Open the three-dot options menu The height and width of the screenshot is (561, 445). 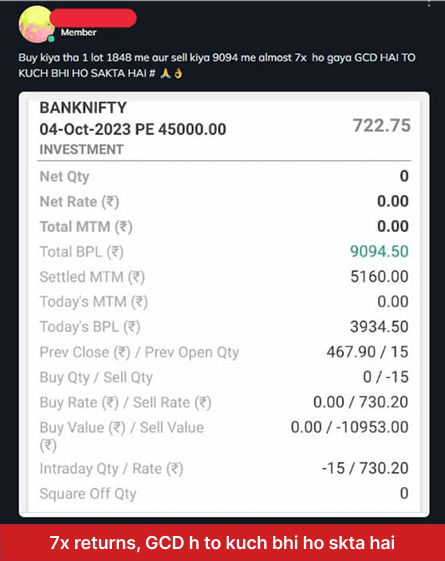tap(429, 3)
